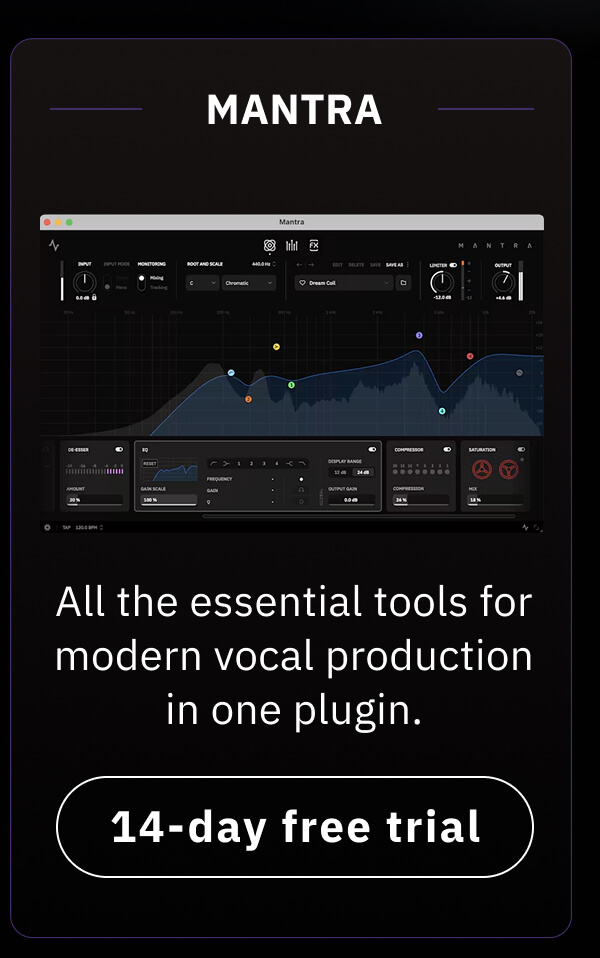Image resolution: width=600 pixels, height=958 pixels.
Task: Click the left red saturation mode icon
Action: [482, 469]
